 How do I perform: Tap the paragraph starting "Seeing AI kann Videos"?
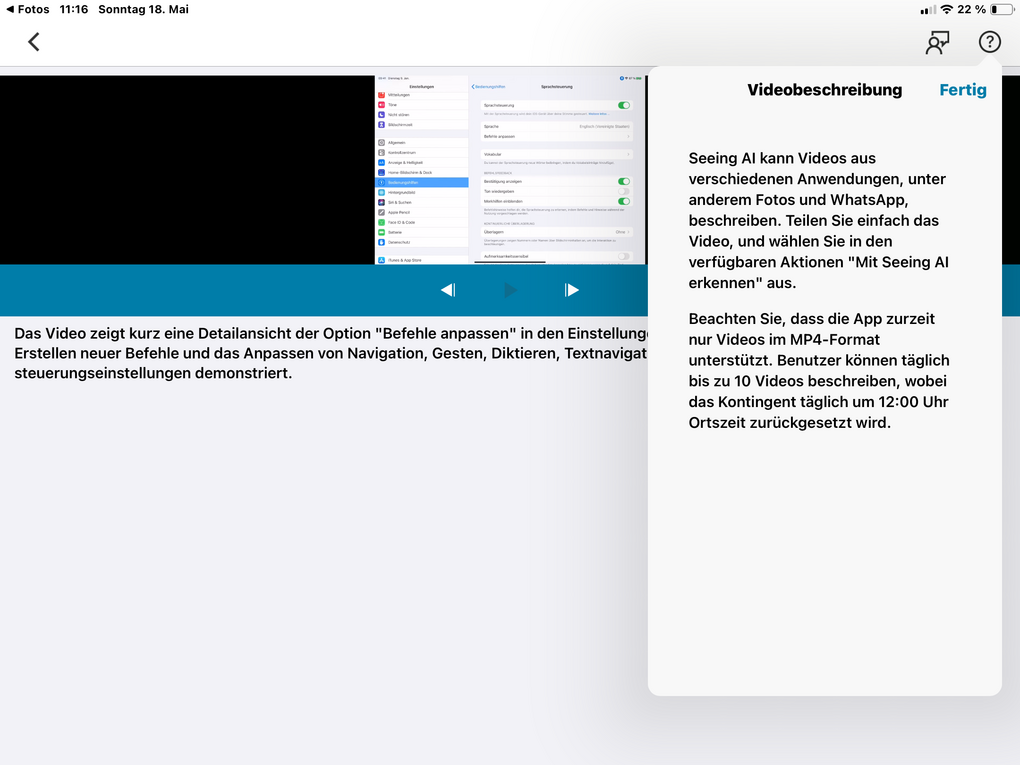click(x=818, y=221)
